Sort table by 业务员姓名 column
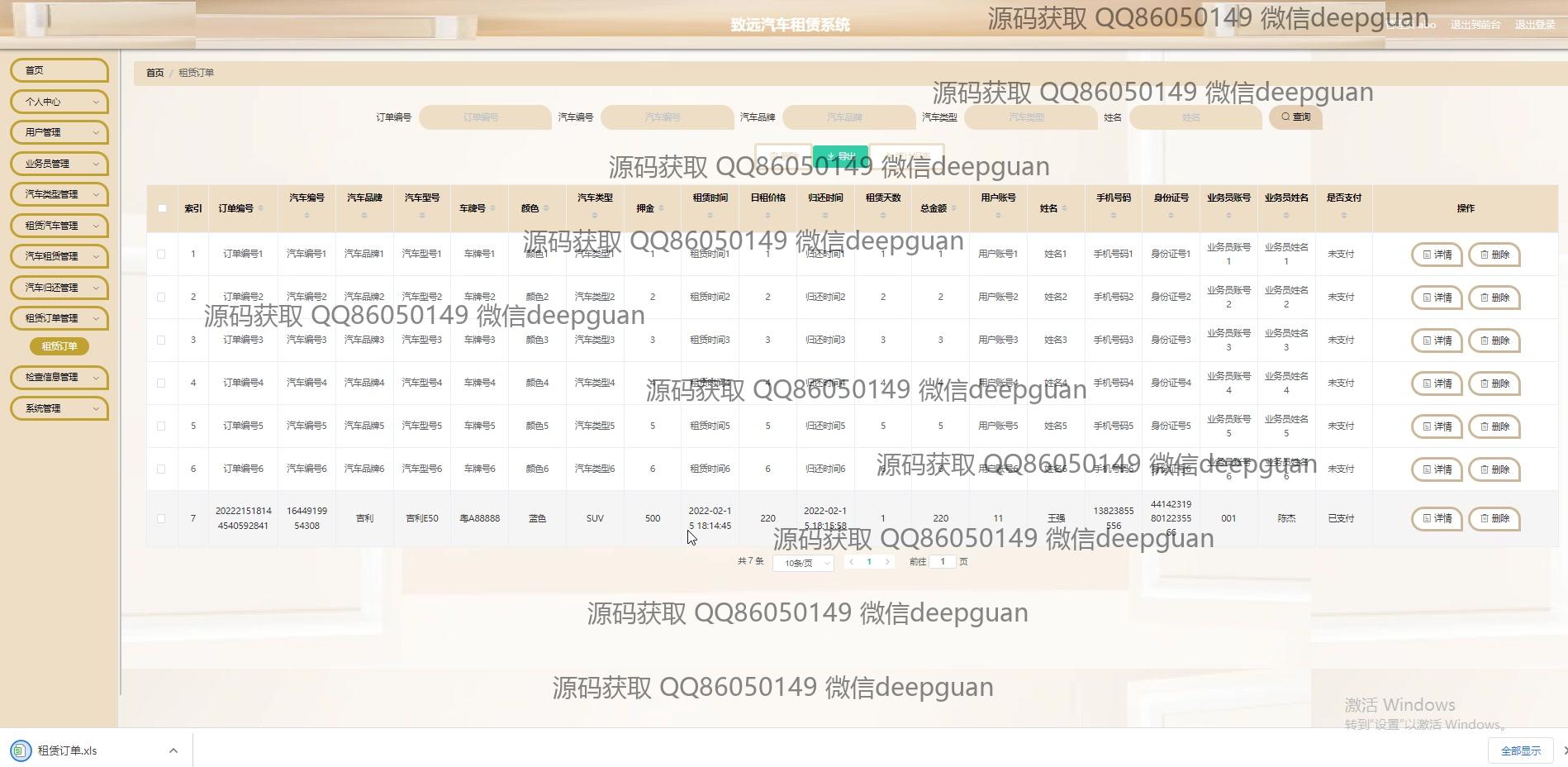Image resolution: width=1568 pixels, height=767 pixels. pyautogui.click(x=1286, y=216)
